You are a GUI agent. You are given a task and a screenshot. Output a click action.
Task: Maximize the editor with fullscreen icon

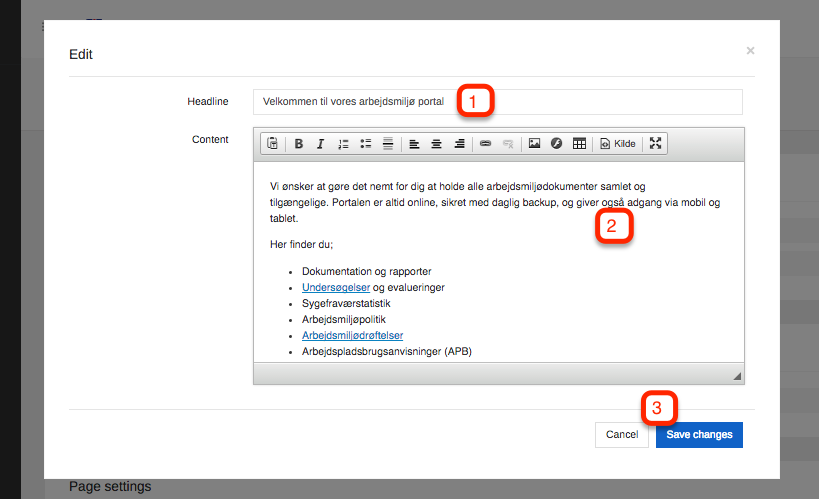[656, 143]
